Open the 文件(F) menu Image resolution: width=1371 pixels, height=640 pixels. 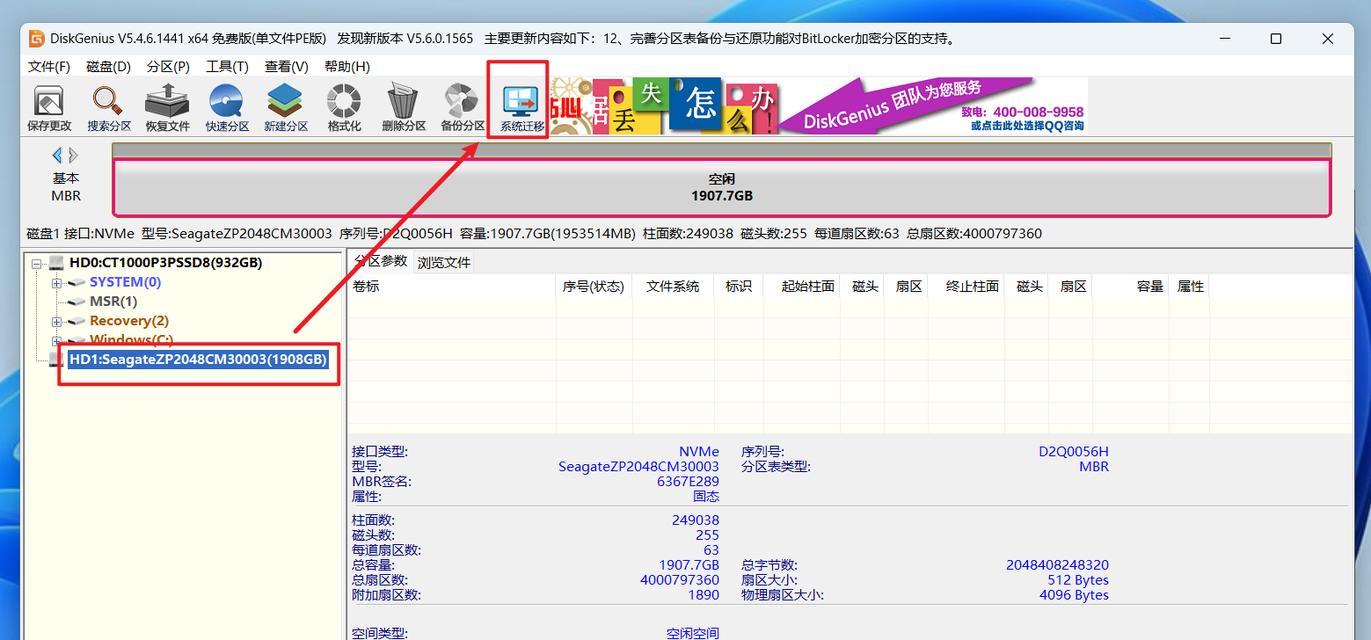49,66
